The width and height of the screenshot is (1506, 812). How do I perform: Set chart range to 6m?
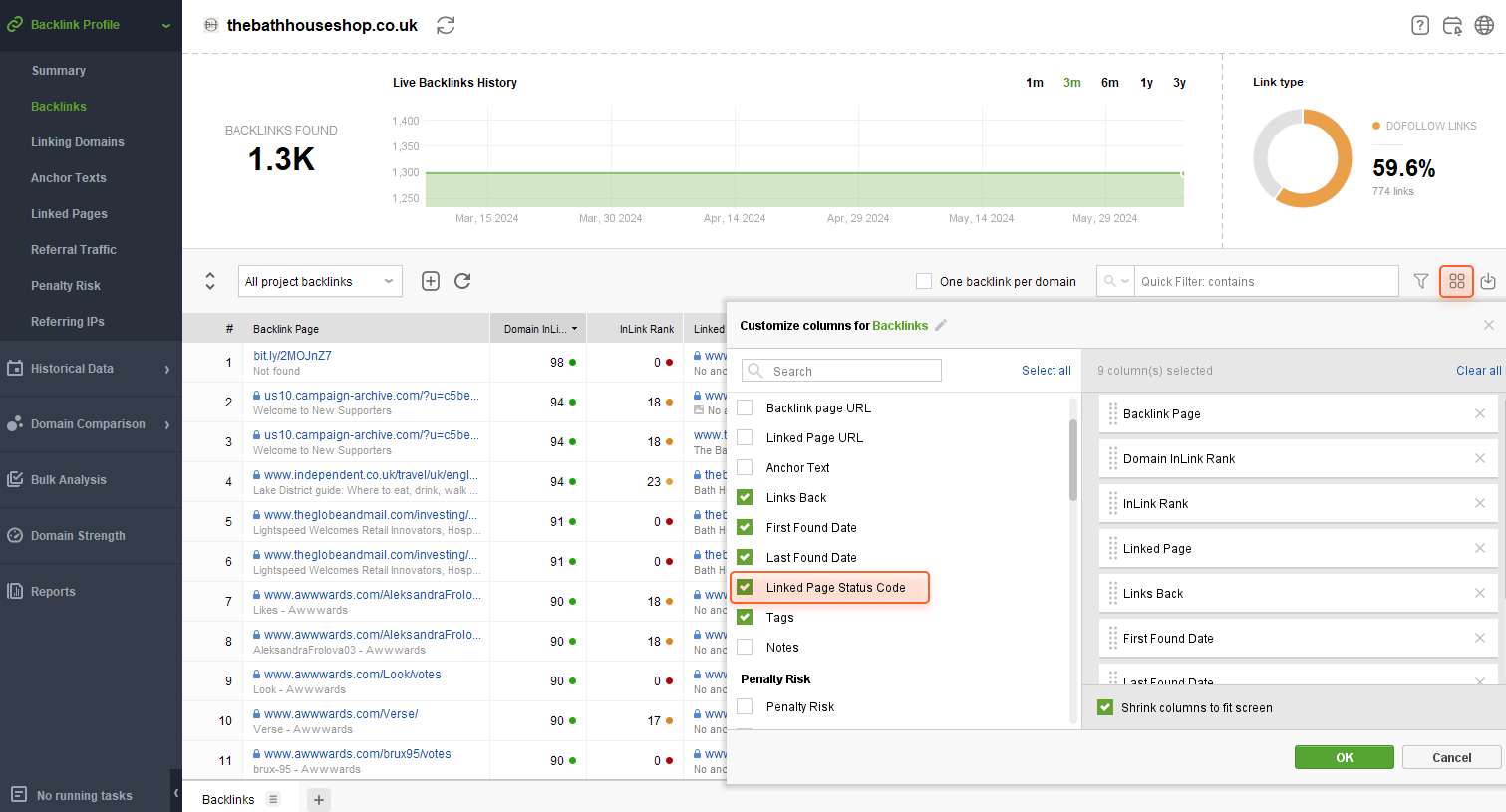1109,83
